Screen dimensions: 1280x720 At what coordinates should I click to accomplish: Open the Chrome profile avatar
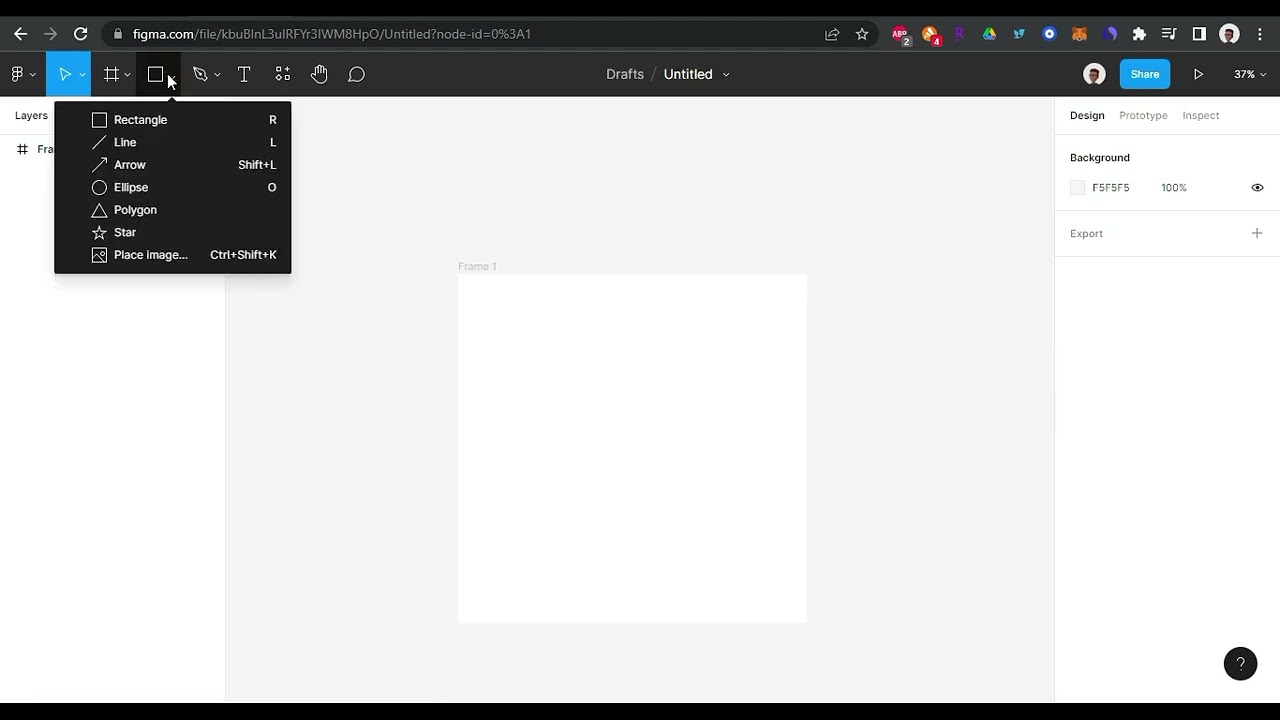1230,34
